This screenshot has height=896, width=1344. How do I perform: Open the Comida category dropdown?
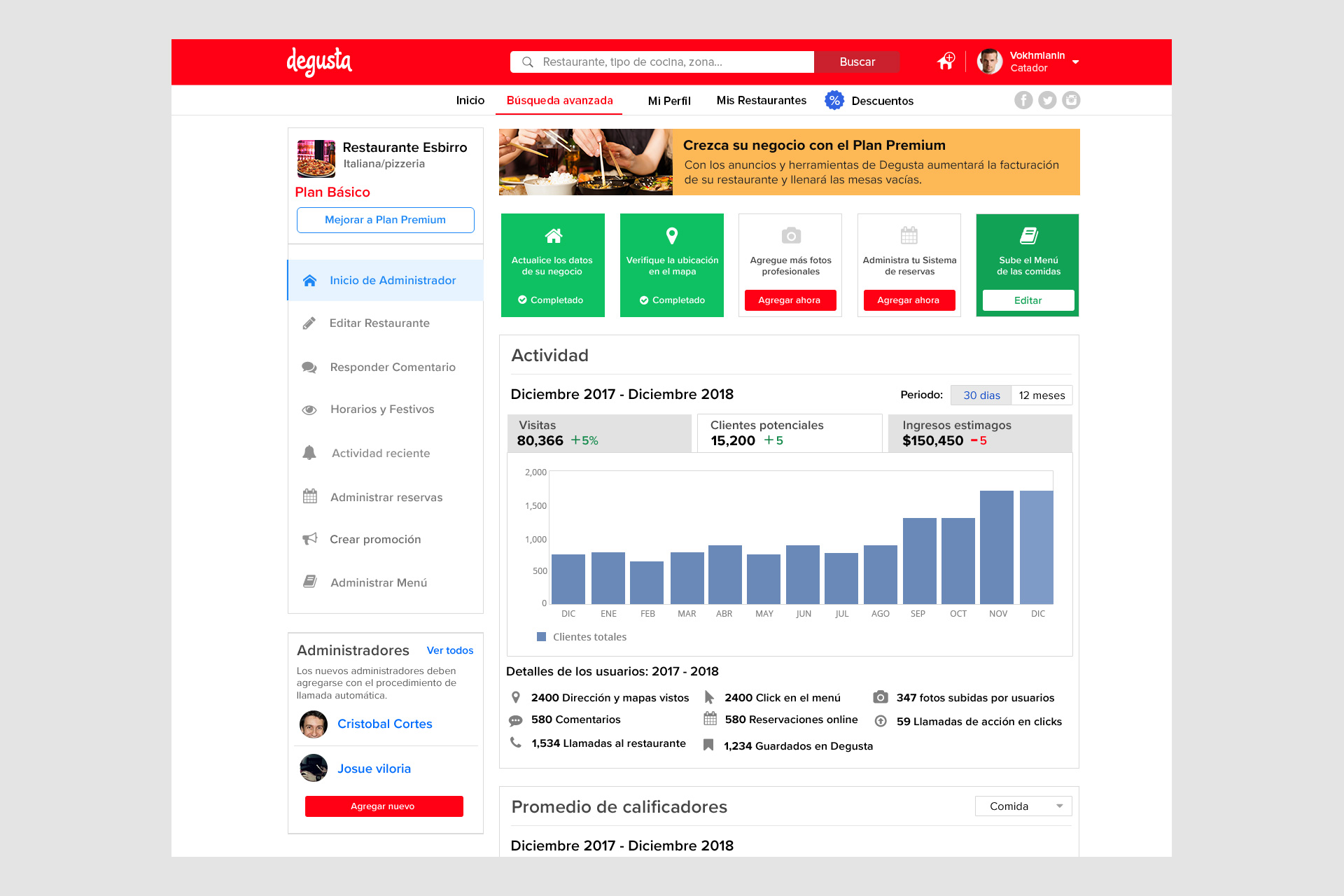[x=1023, y=806]
